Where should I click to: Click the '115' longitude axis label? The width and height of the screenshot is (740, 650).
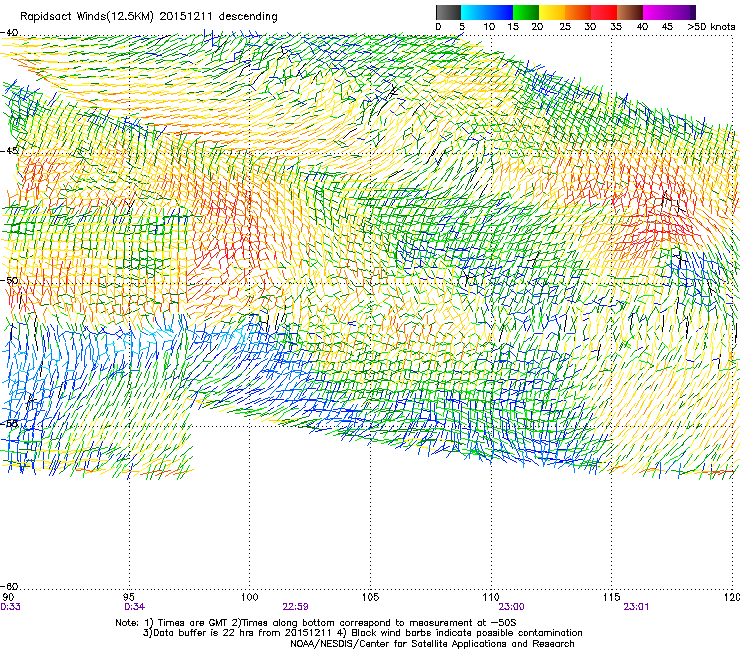tap(612, 598)
